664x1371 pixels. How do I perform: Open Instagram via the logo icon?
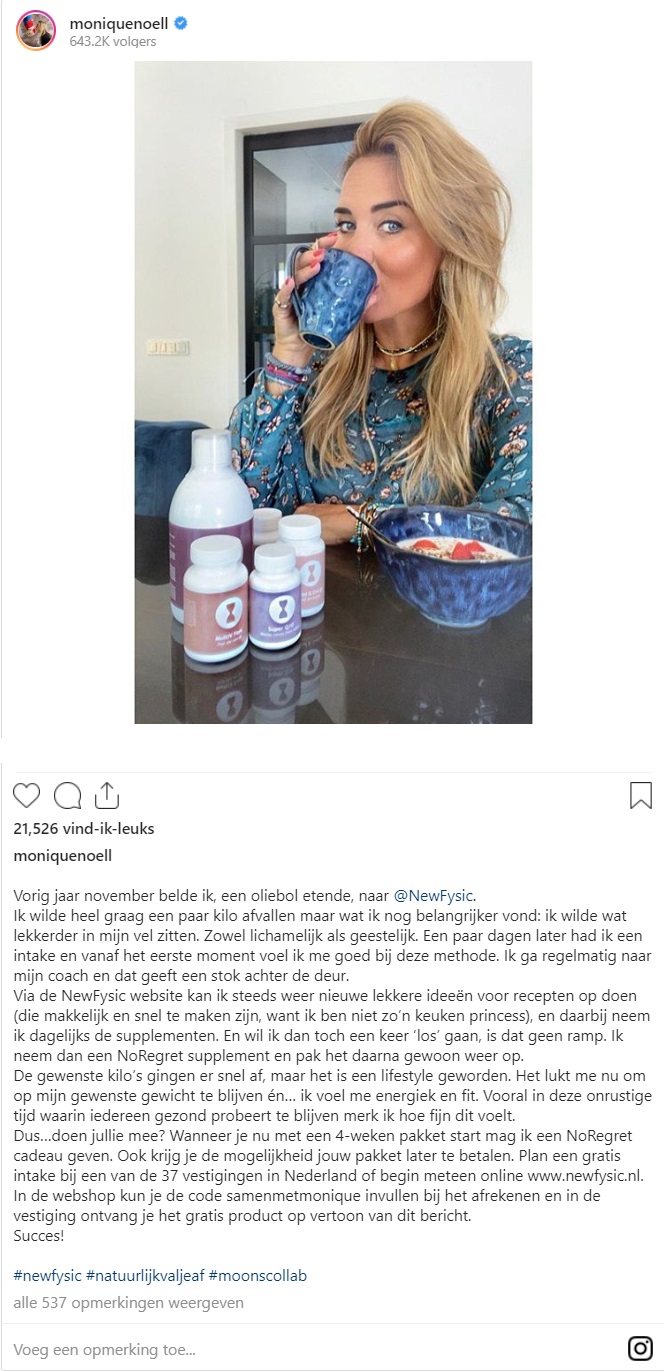(640, 1348)
